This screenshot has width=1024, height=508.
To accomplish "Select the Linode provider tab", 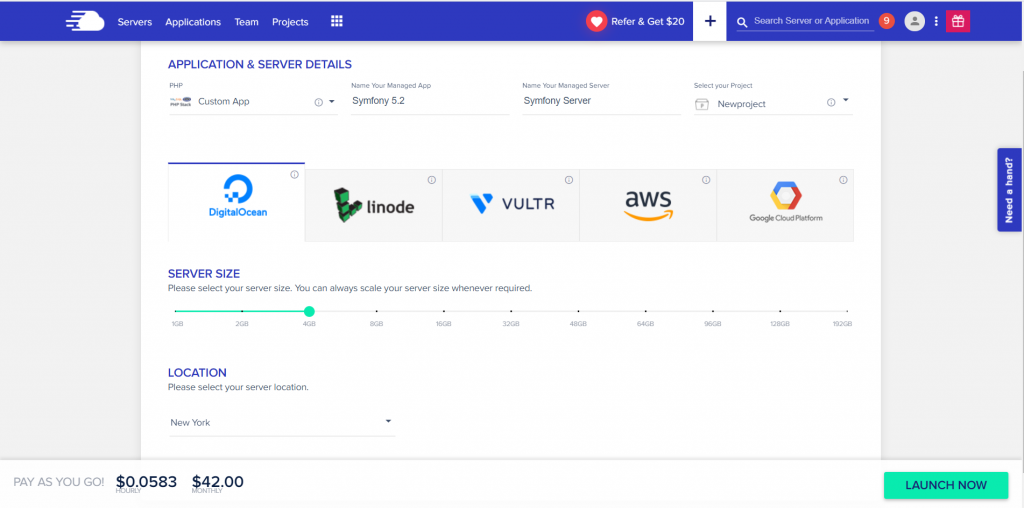I will [373, 205].
